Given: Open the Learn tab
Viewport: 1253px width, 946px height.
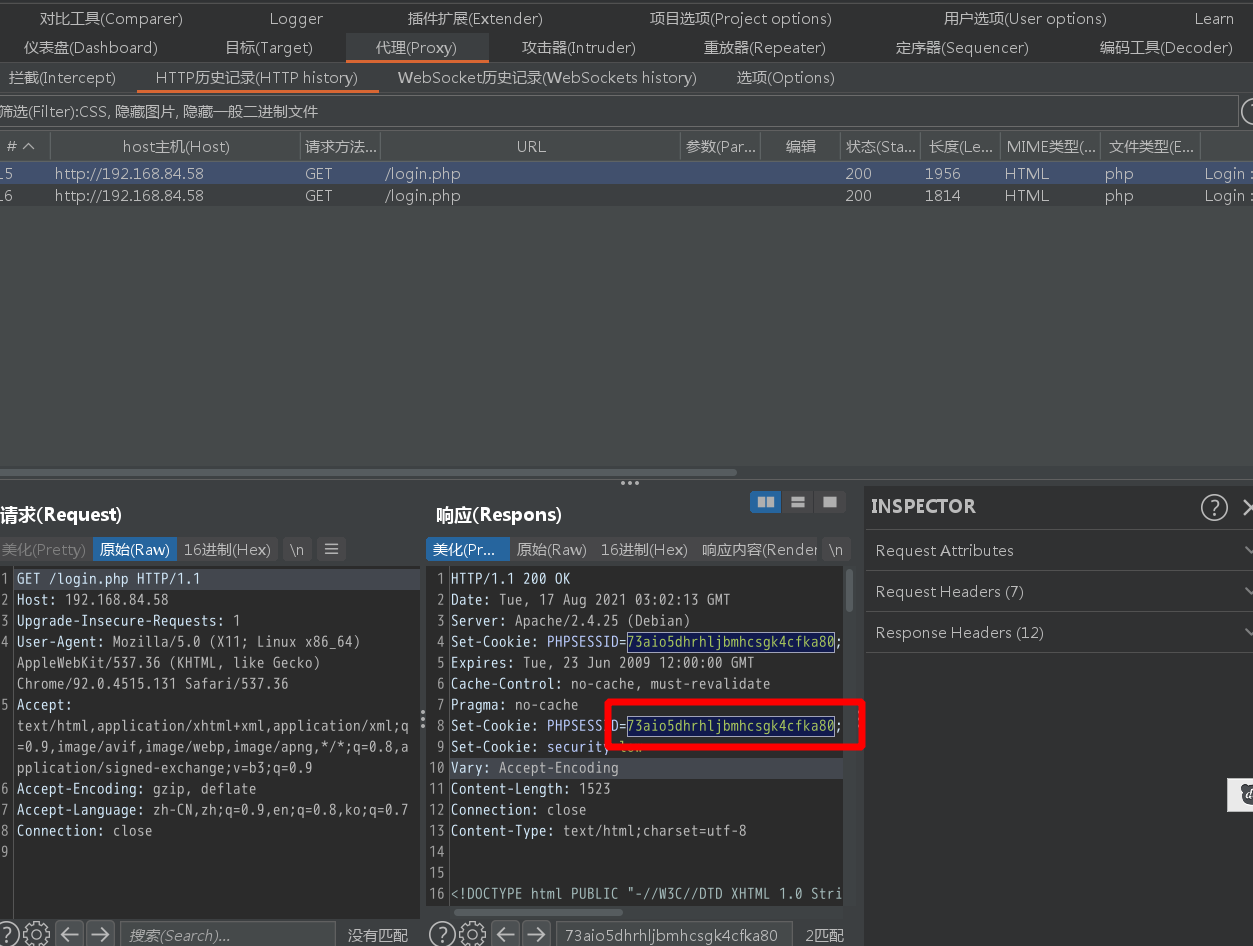Looking at the screenshot, I should pyautogui.click(x=1214, y=18).
